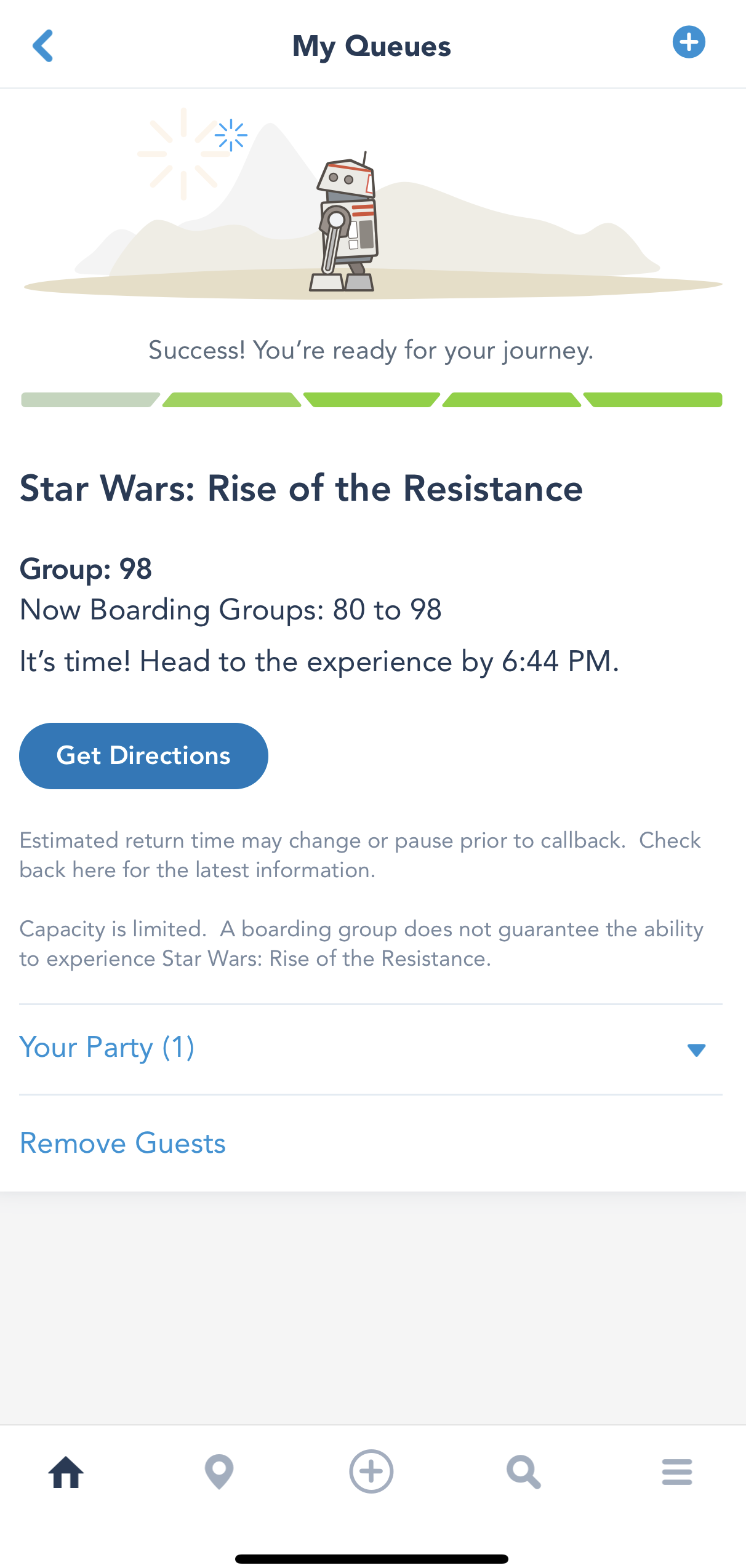The width and height of the screenshot is (746, 1568).
Task: Tap the Group: 98 label
Action: click(86, 569)
